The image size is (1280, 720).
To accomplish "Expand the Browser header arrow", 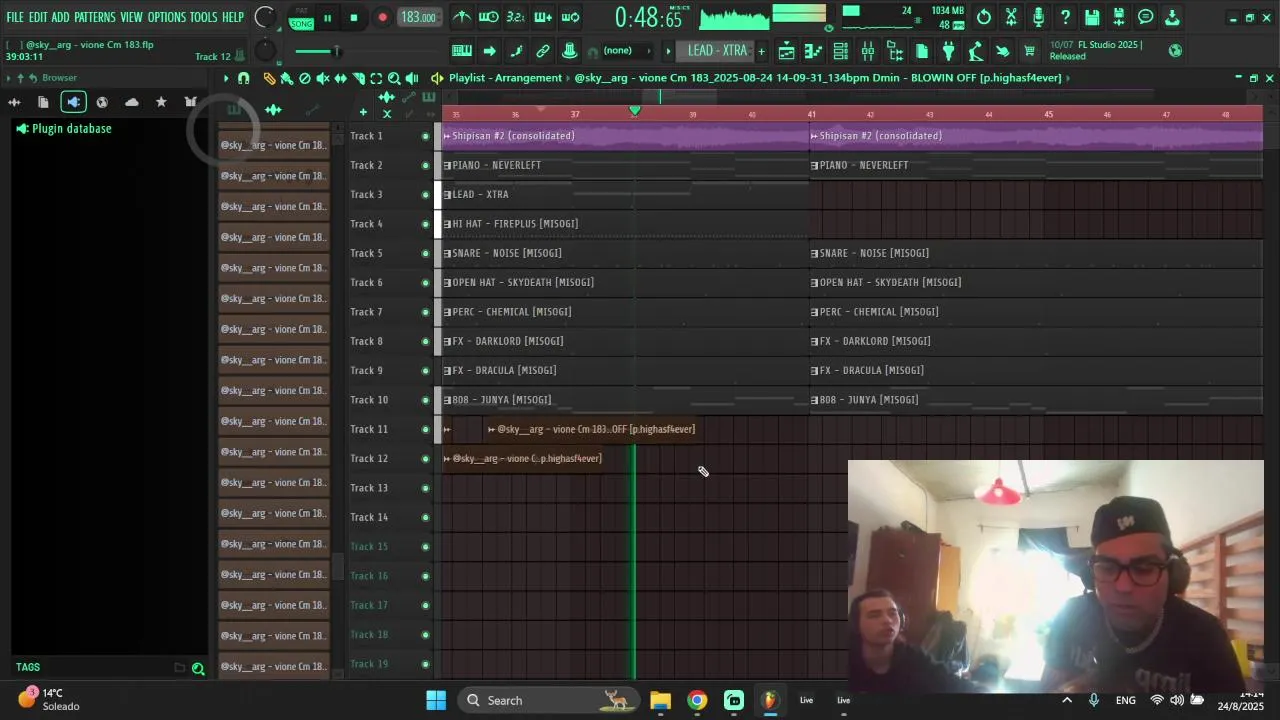I will [x=9, y=78].
